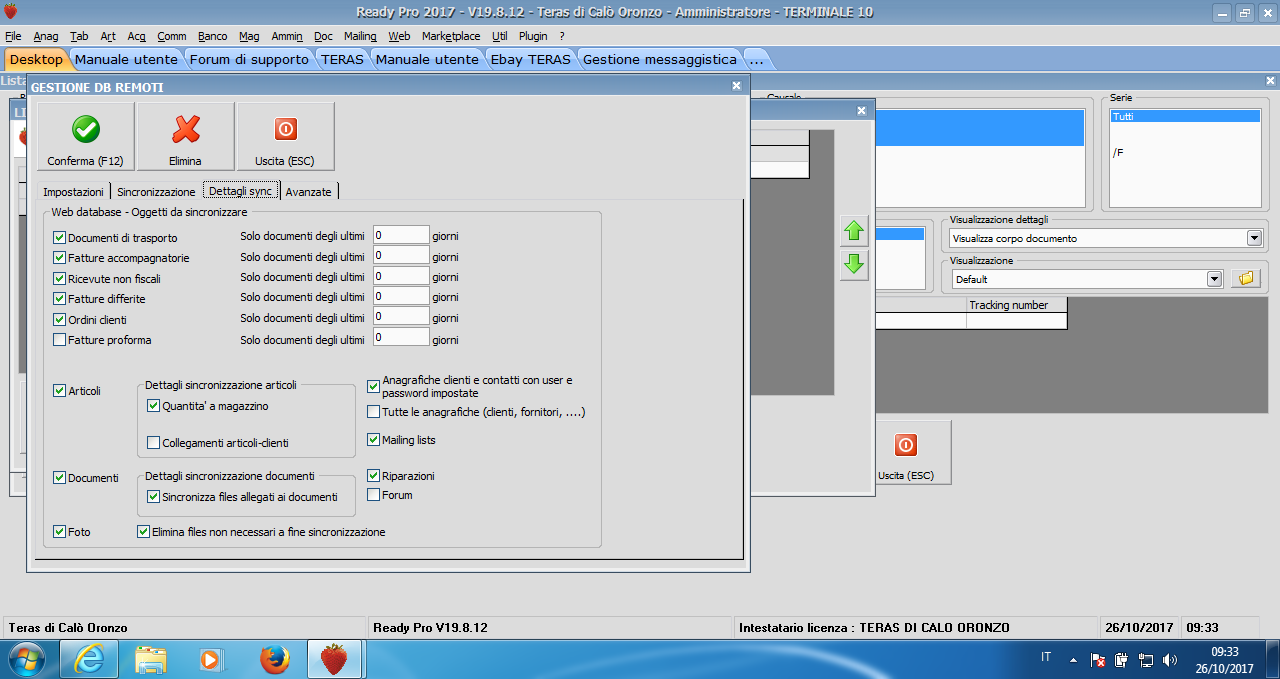This screenshot has height=679, width=1280.
Task: Show hidden tray icons arrow
Action: click(1073, 660)
